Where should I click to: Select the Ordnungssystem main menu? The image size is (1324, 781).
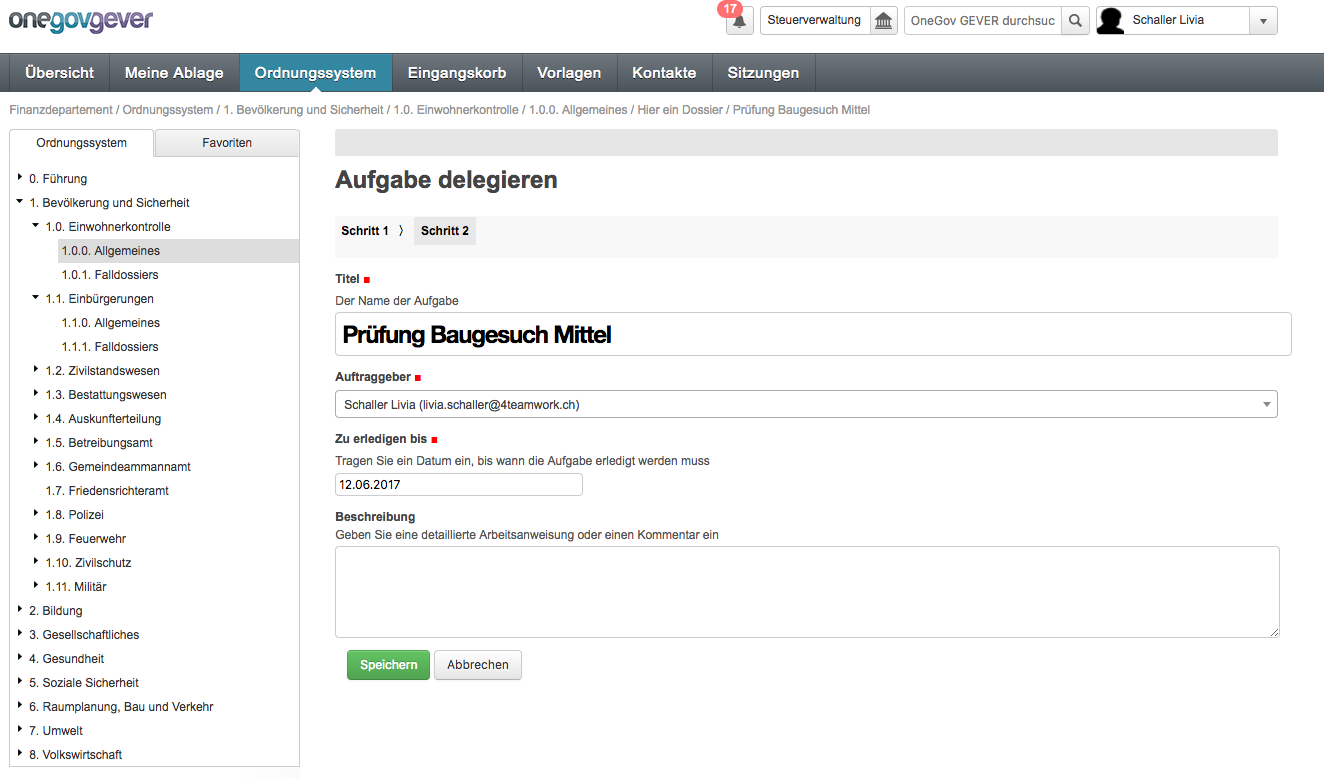coord(316,73)
